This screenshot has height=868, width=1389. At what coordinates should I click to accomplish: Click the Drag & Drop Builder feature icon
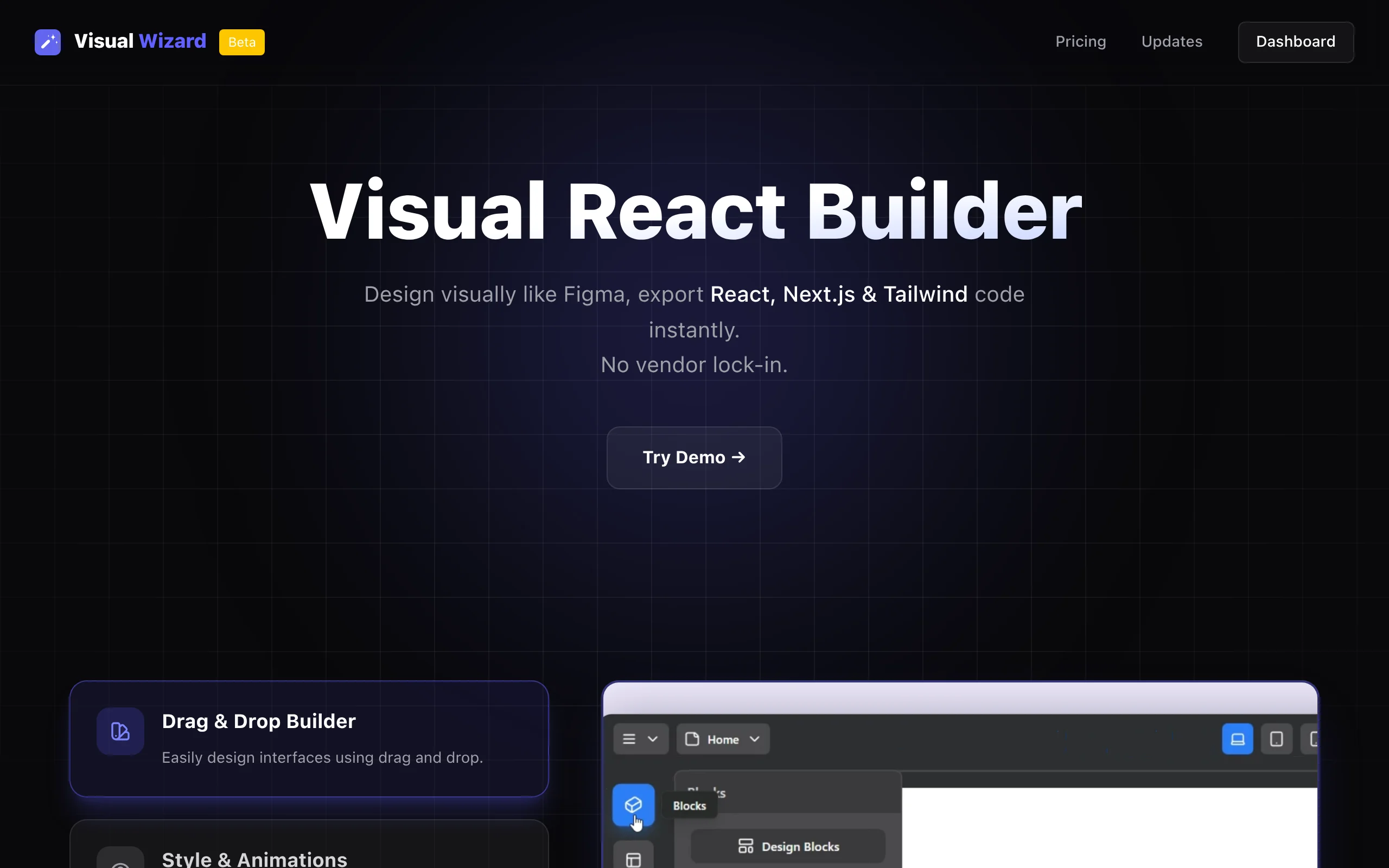click(x=120, y=731)
